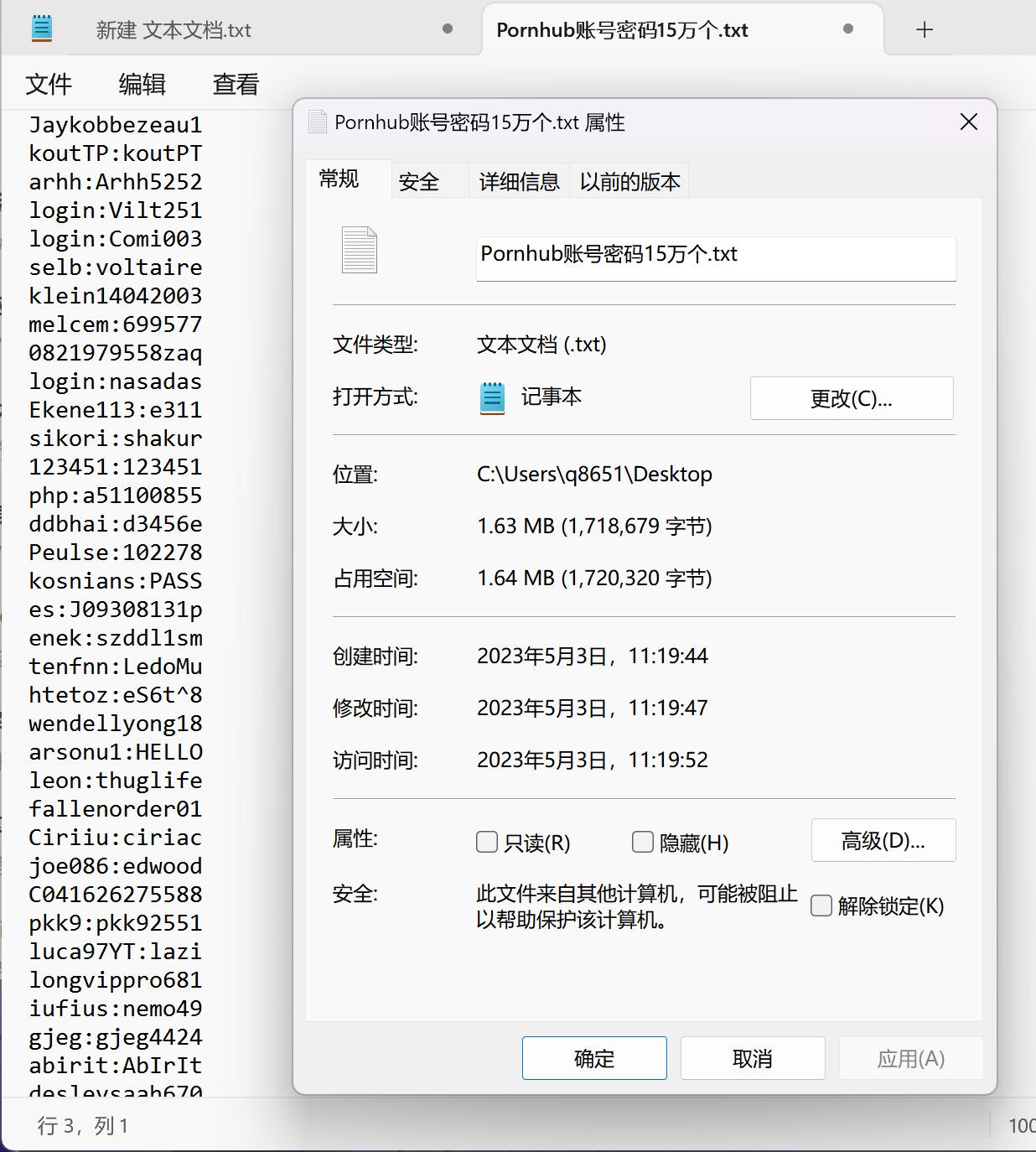The width and height of the screenshot is (1036, 1152).
Task: Click the size value 1.63 MB (1,718,679 字节)
Action: [594, 526]
